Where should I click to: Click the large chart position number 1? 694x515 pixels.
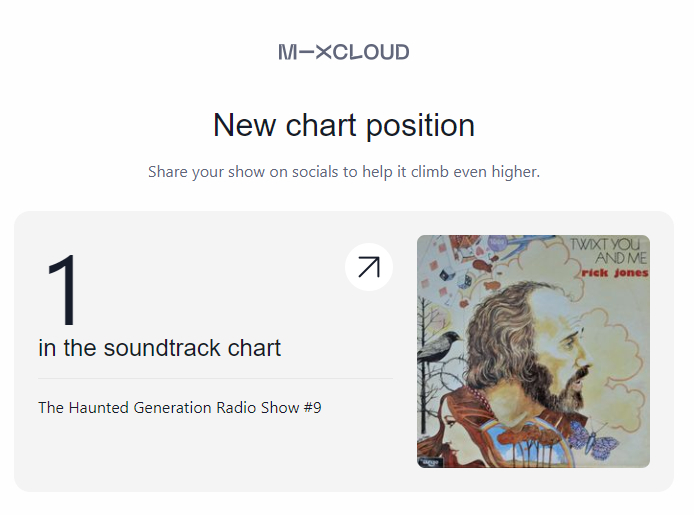pos(62,291)
